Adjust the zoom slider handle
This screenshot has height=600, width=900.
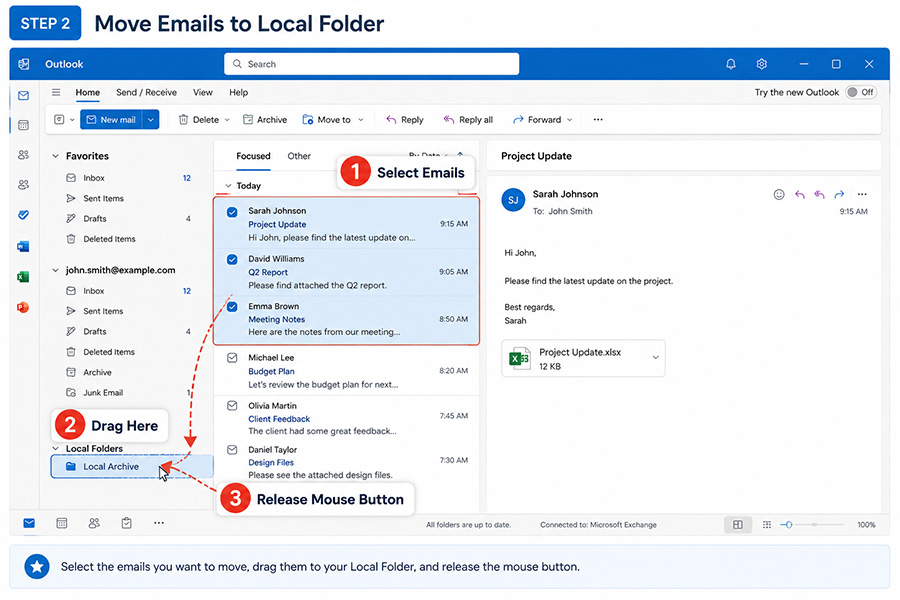[x=789, y=524]
